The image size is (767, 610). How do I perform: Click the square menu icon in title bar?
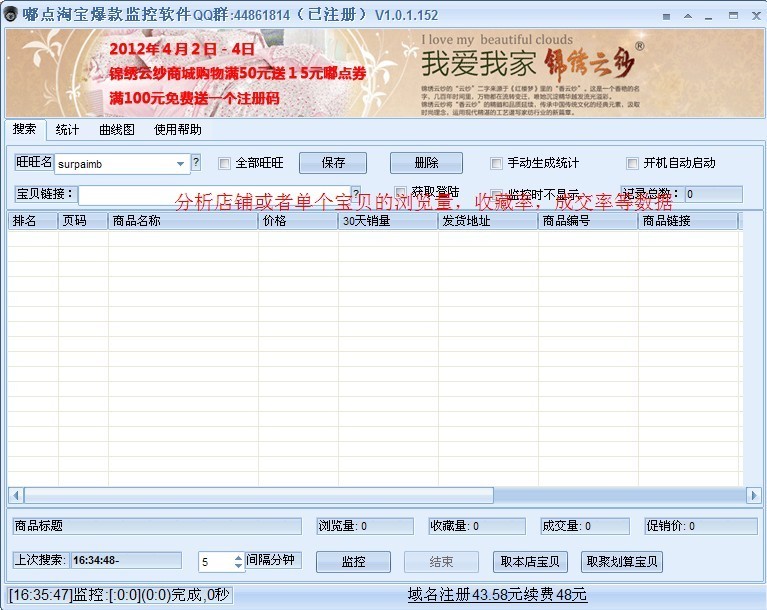666,17
